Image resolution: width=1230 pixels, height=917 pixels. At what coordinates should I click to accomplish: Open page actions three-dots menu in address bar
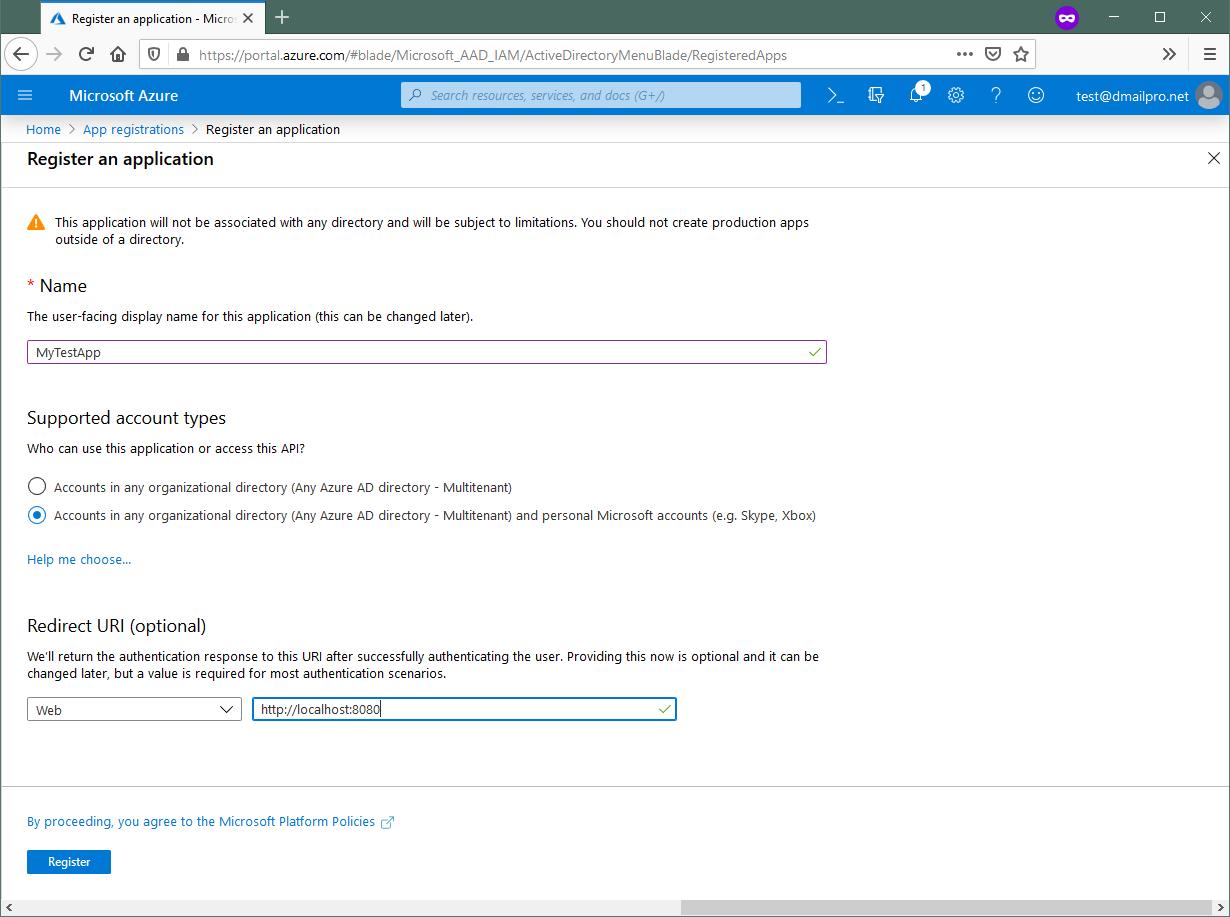pyautogui.click(x=964, y=54)
